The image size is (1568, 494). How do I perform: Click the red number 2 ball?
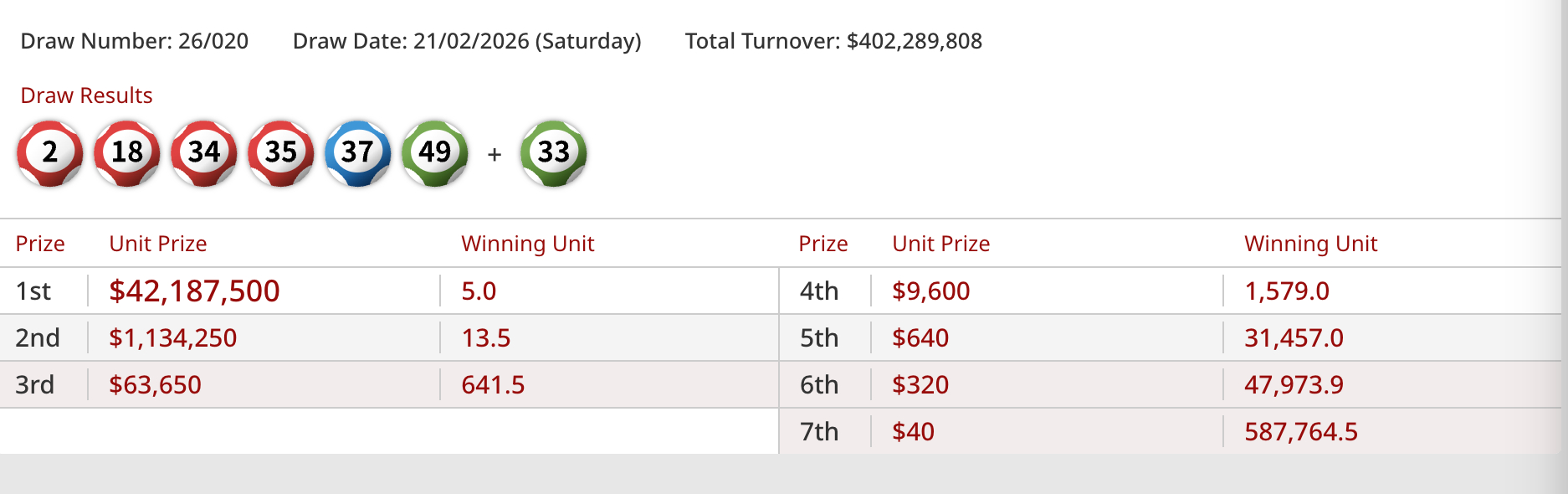click(x=50, y=152)
